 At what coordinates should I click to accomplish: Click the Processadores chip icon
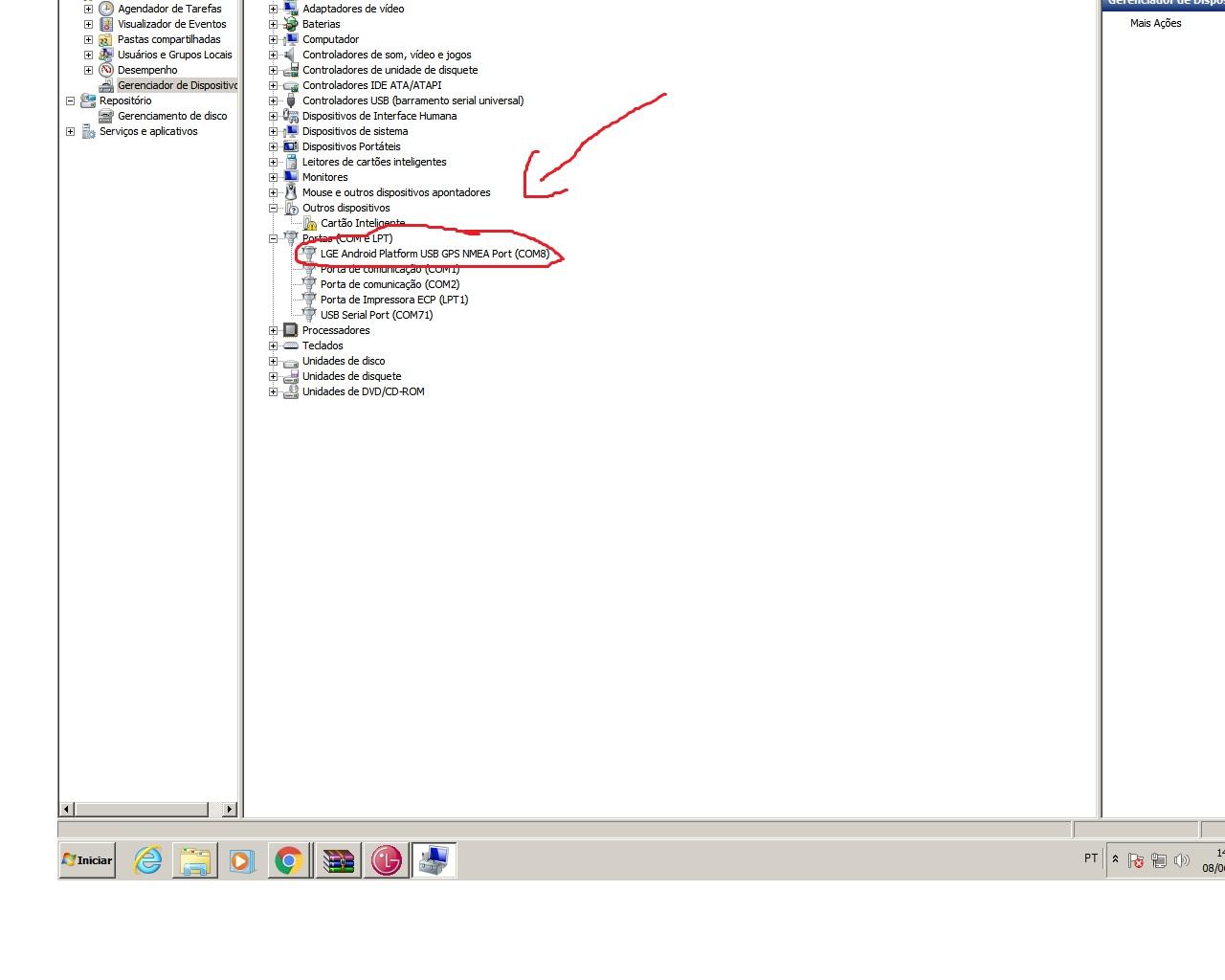pos(291,330)
